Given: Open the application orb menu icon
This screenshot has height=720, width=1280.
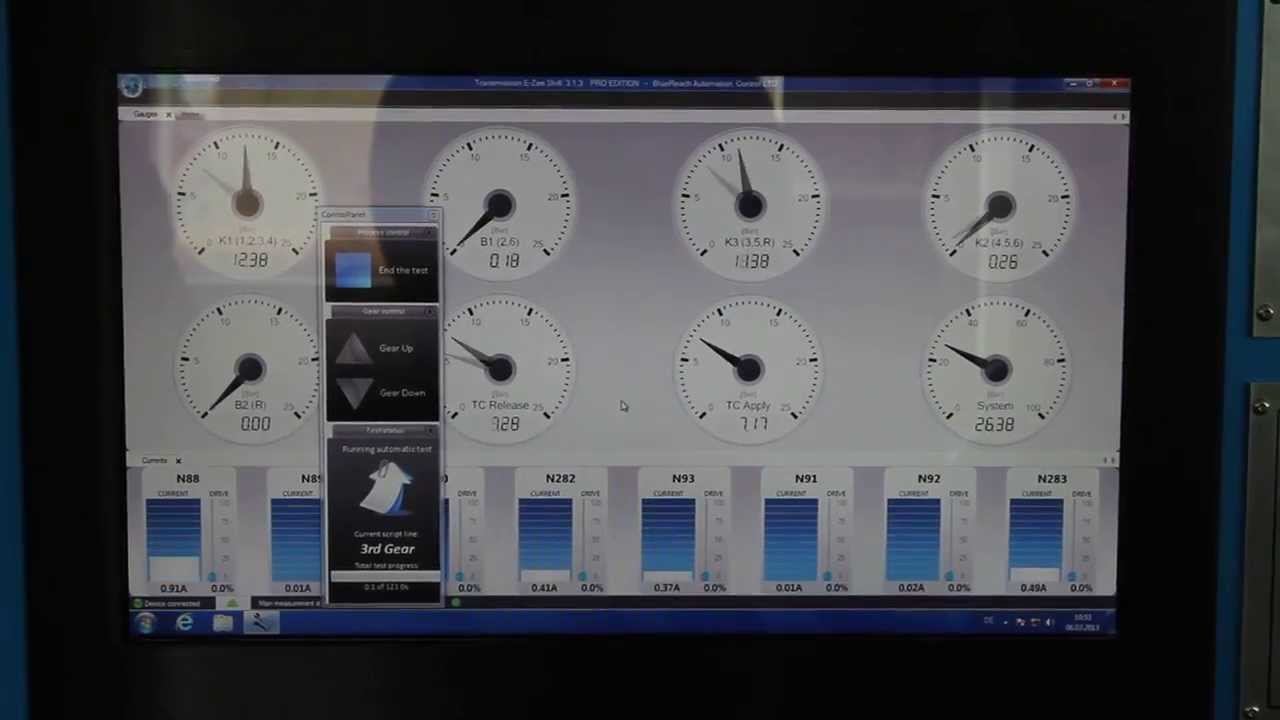Looking at the screenshot, I should pyautogui.click(x=132, y=87).
